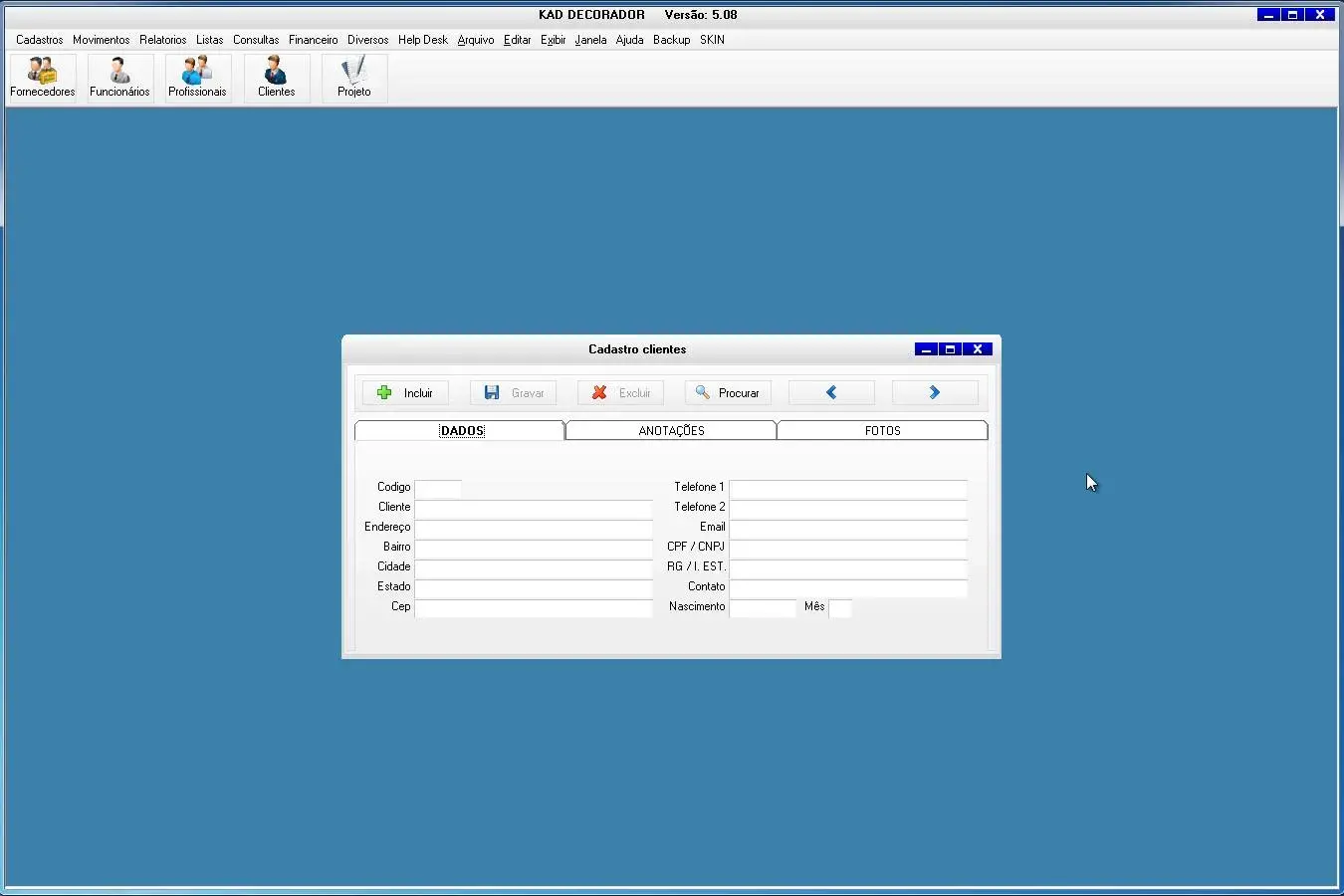Select the Clientes toolbar icon
Image resolution: width=1344 pixels, height=896 pixels.
coord(276,77)
